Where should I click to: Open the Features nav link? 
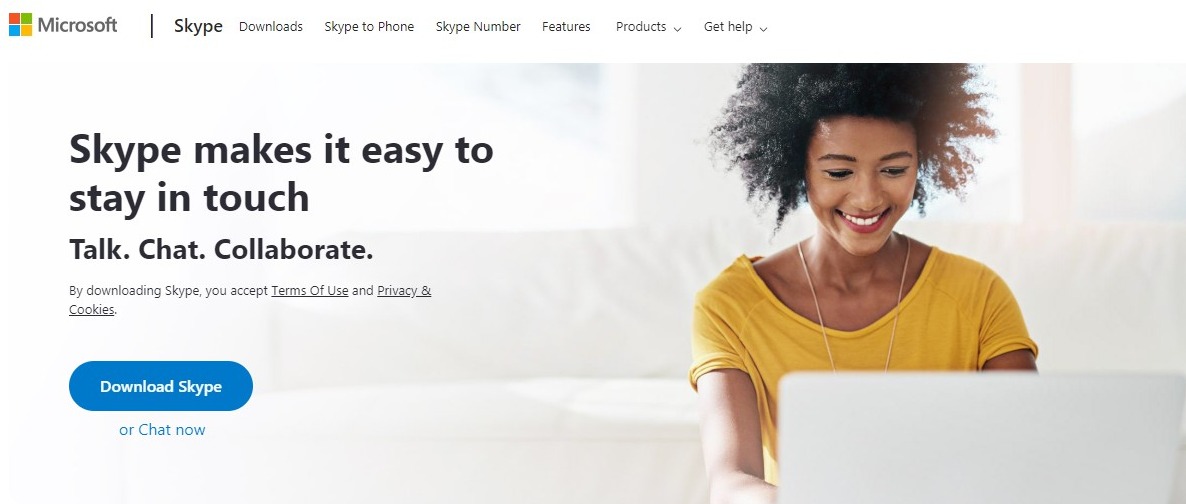[566, 26]
